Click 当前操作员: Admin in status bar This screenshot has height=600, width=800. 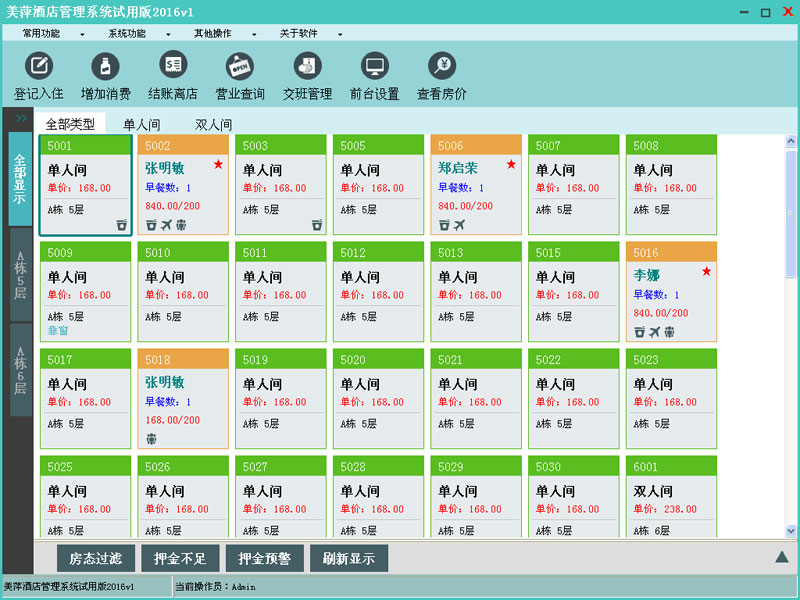tap(216, 587)
